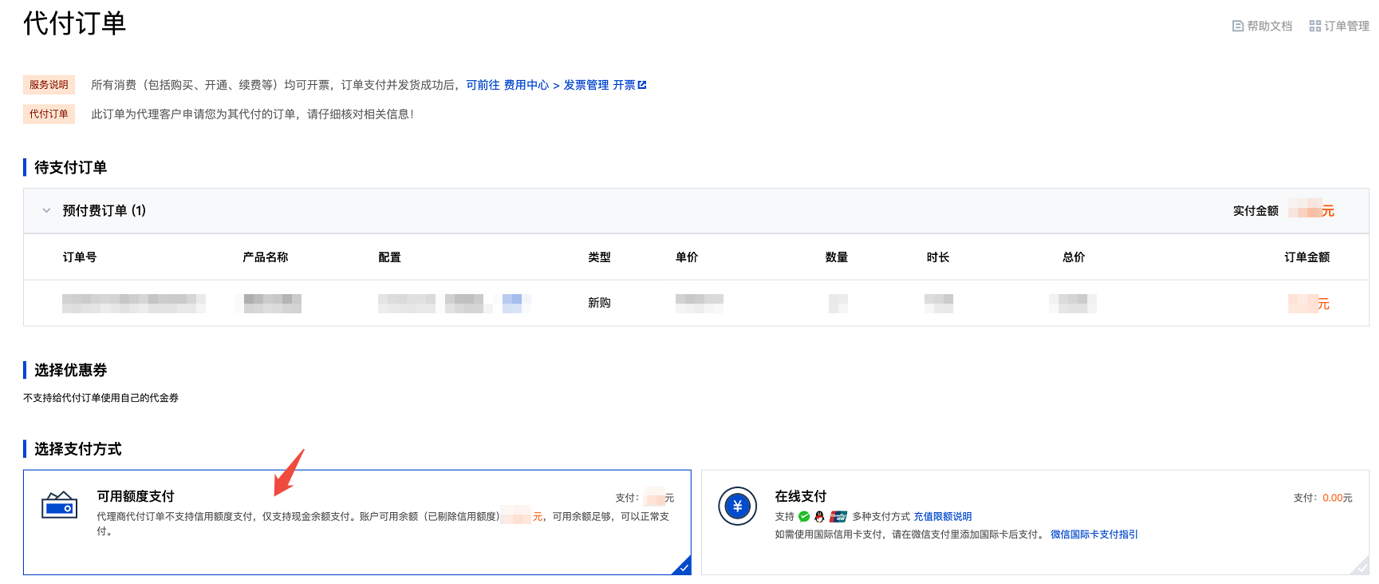1379x584 pixels.
Task: Open the 订单管理 grid icon
Action: [1315, 26]
